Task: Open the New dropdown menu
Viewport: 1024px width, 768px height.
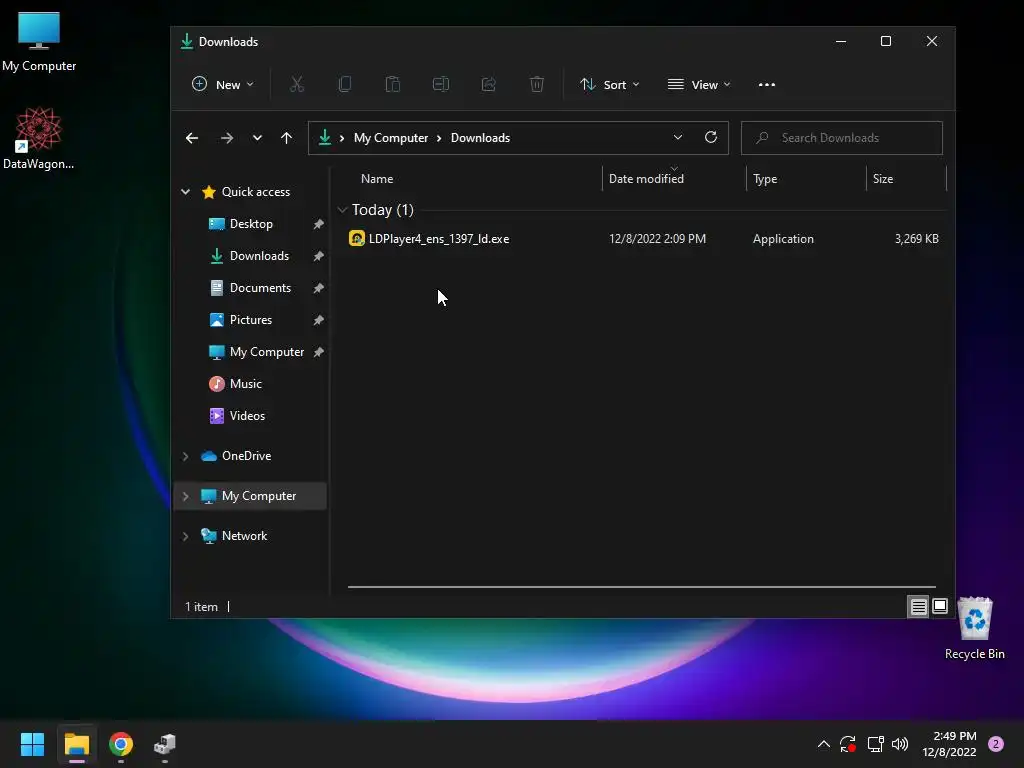Action: click(222, 84)
